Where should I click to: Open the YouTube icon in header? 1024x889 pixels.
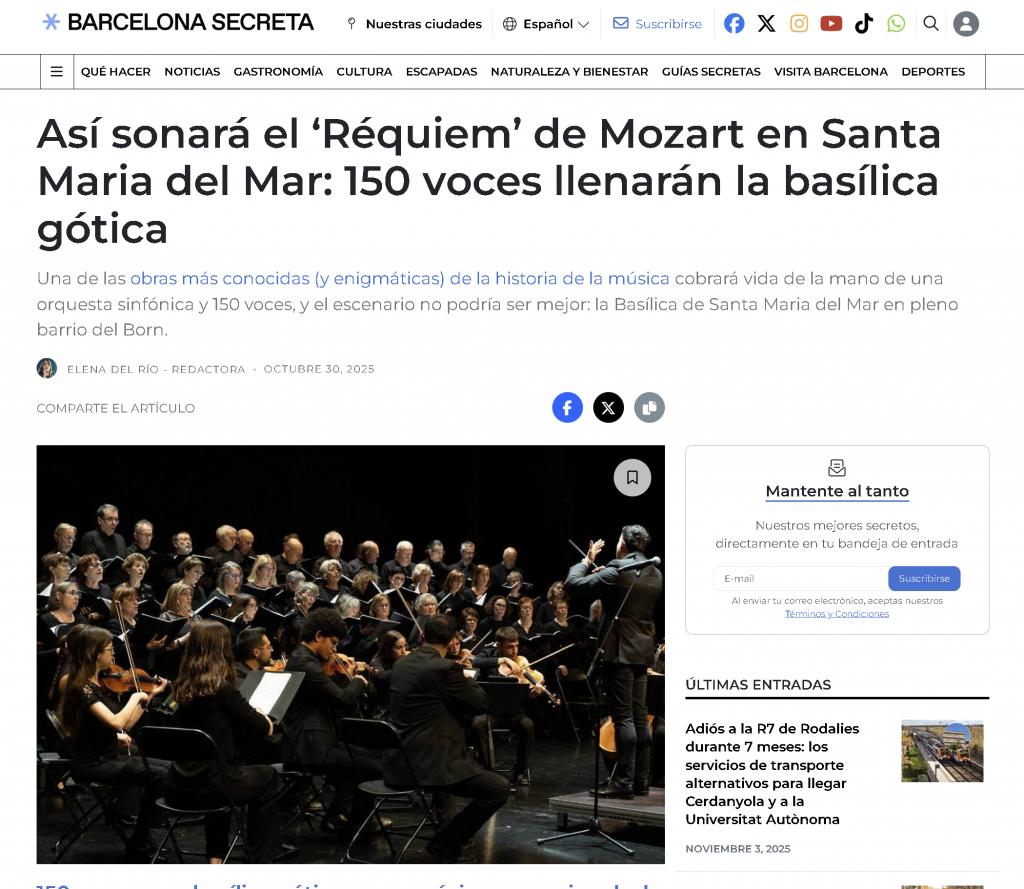pos(831,24)
